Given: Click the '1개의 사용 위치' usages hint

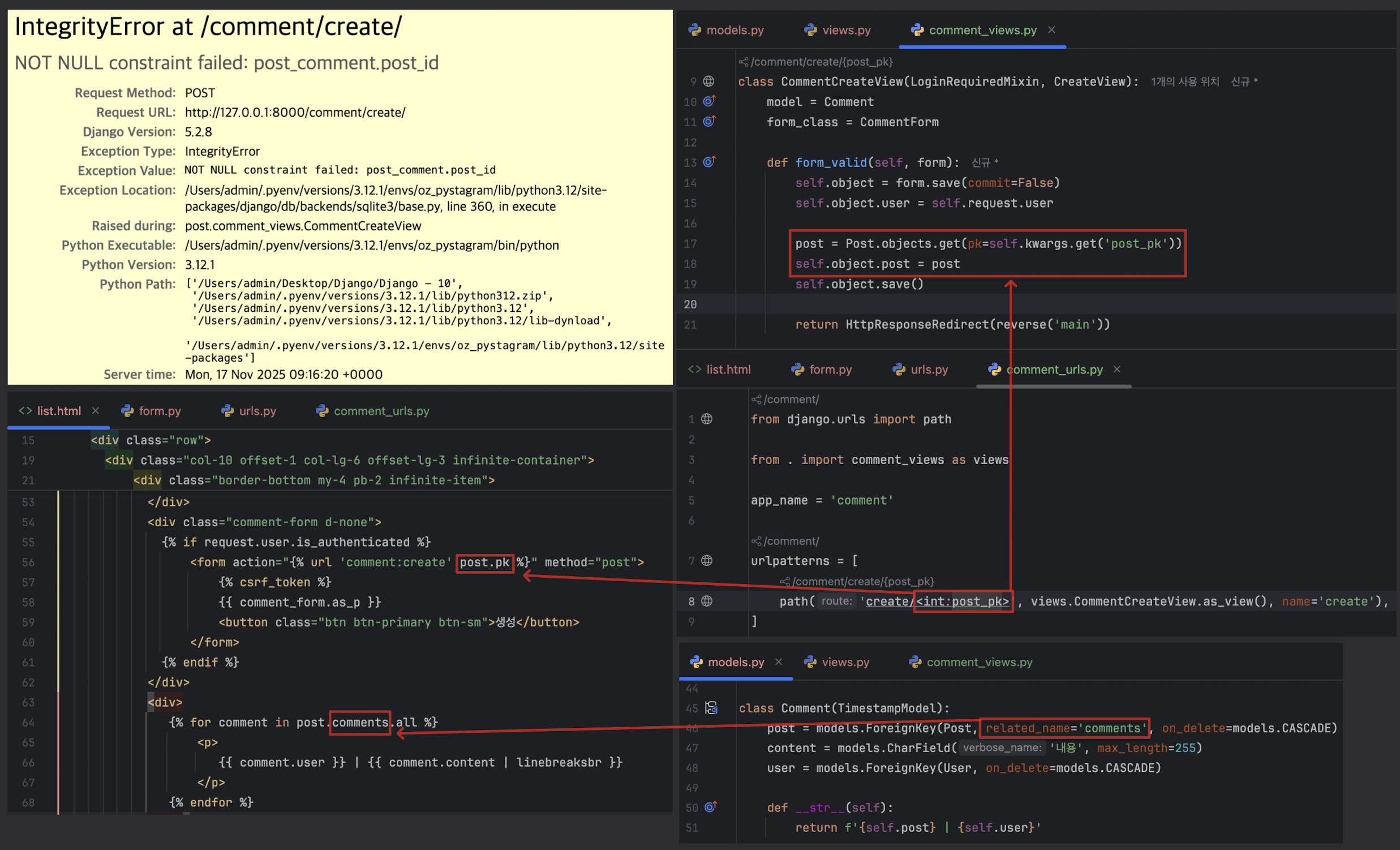Looking at the screenshot, I should click(1184, 81).
